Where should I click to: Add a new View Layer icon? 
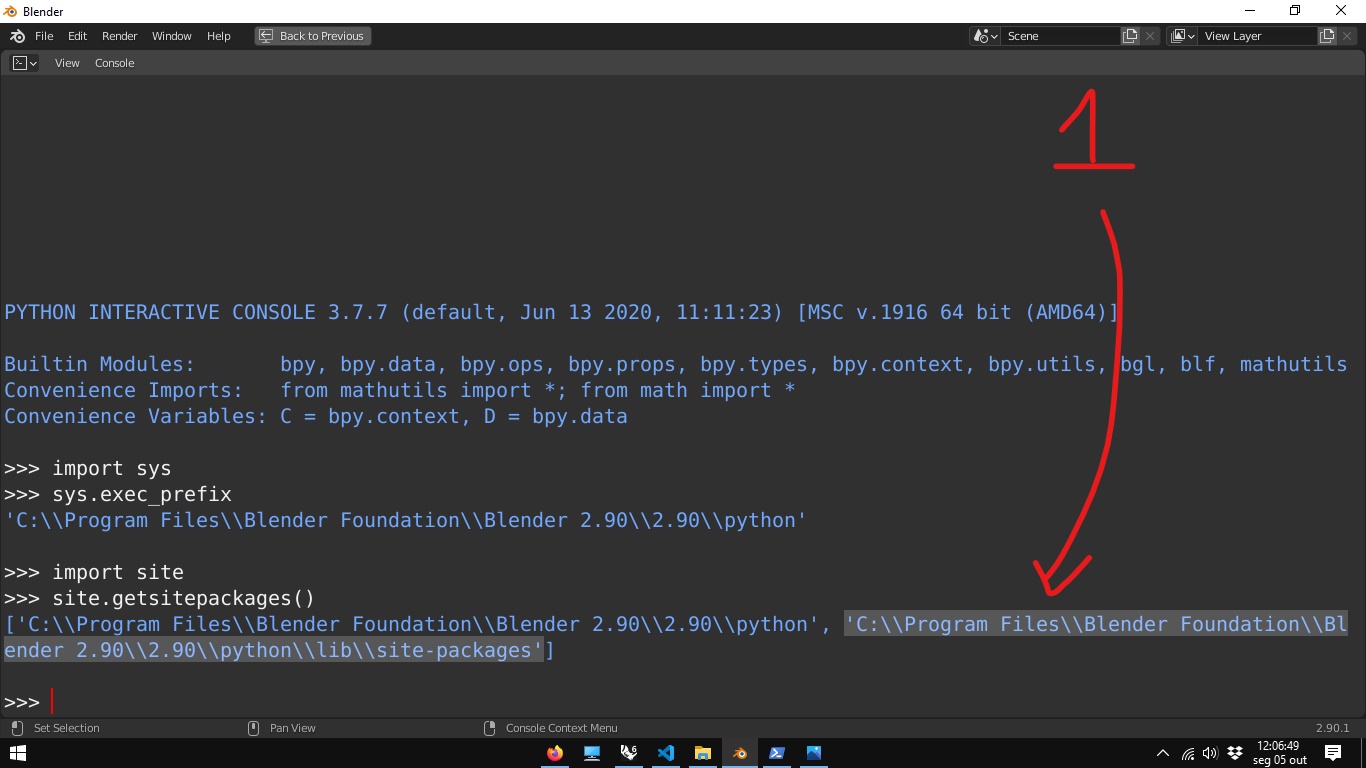(x=1327, y=36)
